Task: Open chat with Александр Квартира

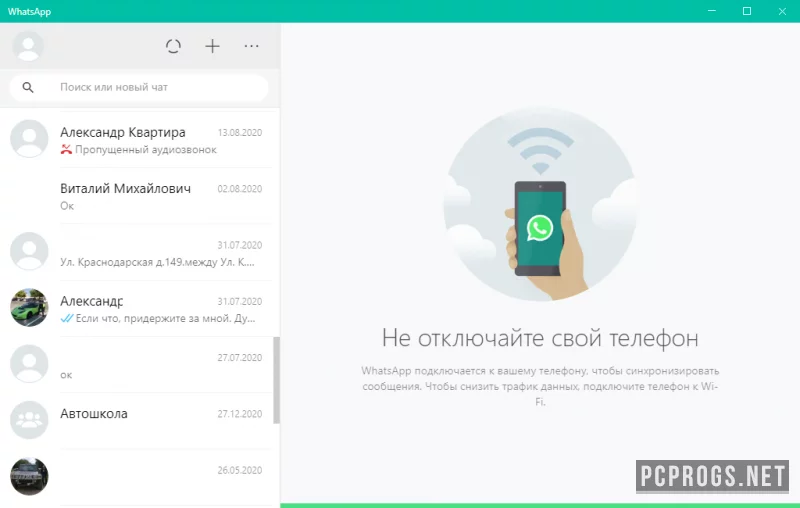Action: pos(140,139)
